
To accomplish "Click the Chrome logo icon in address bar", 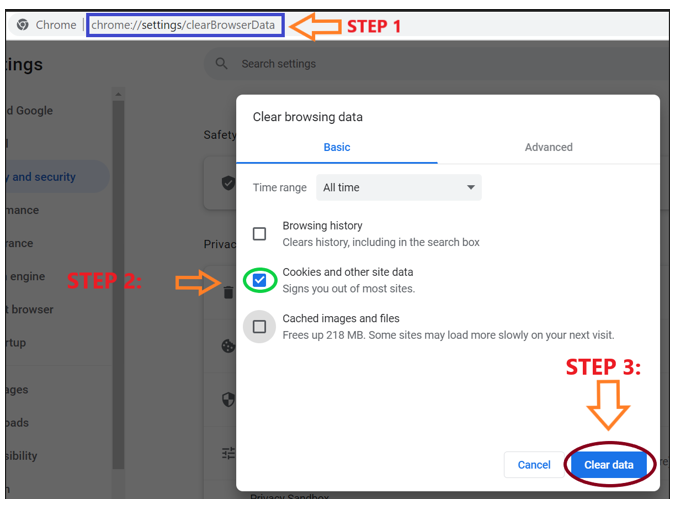I will [23, 25].
